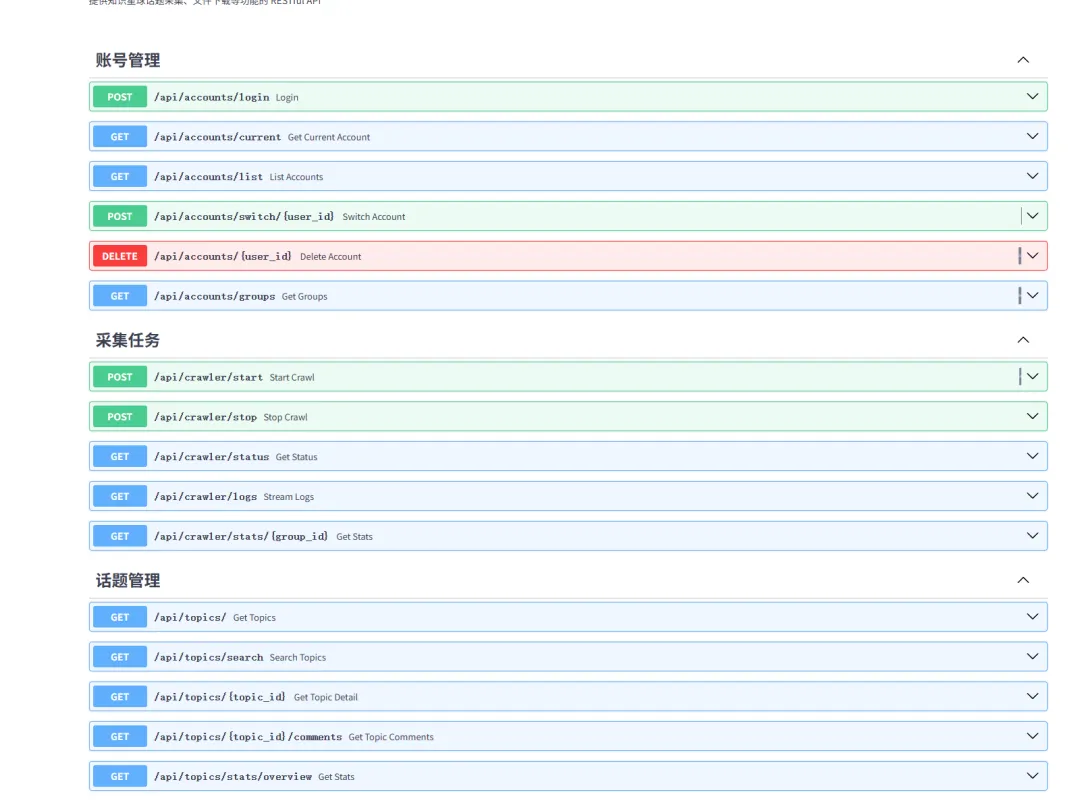The height and width of the screenshot is (807, 1080).
Task: Expand the Switch Account row chevron
Action: pos(1032,216)
